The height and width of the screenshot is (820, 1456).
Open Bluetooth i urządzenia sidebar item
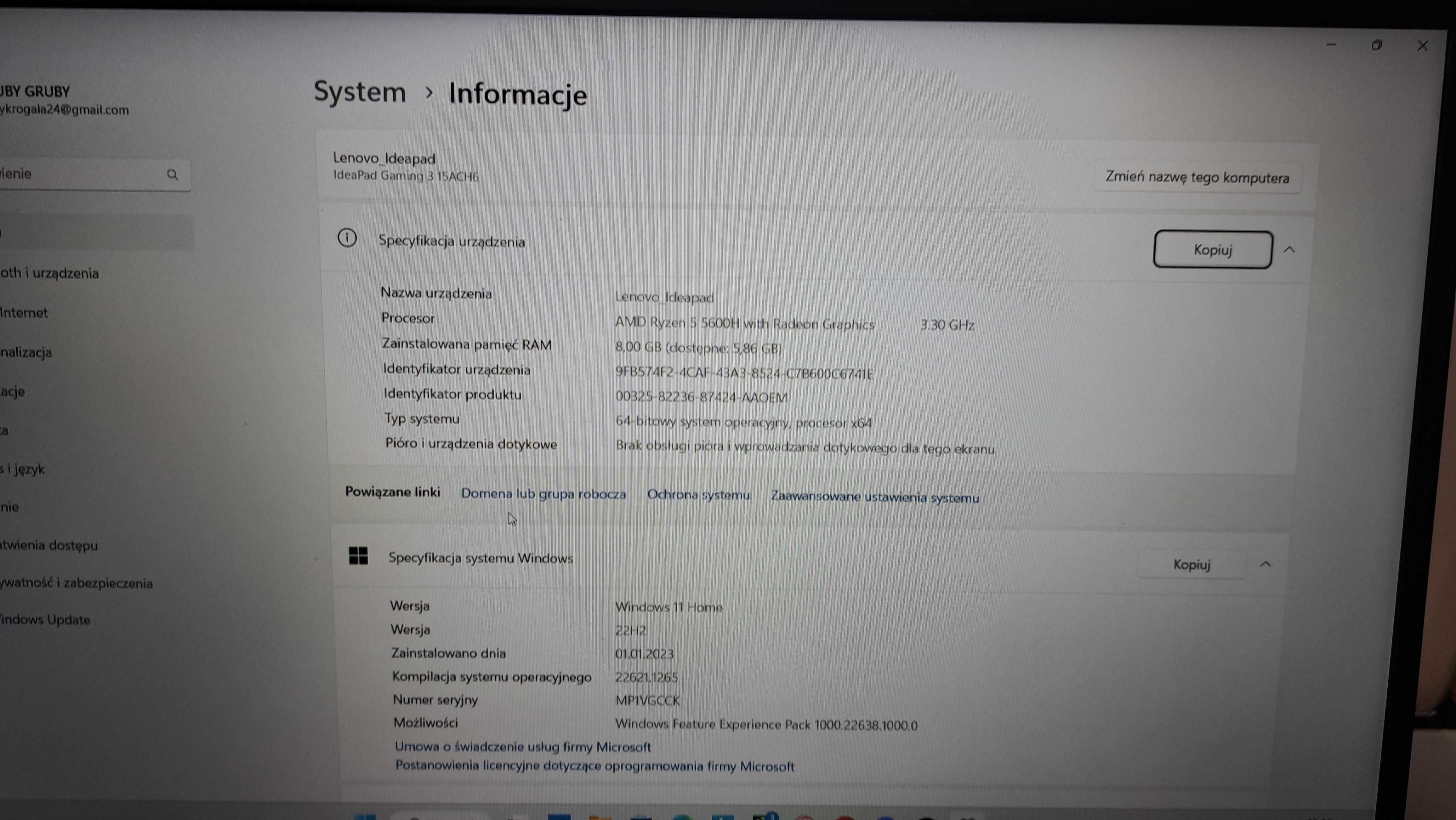coord(50,273)
